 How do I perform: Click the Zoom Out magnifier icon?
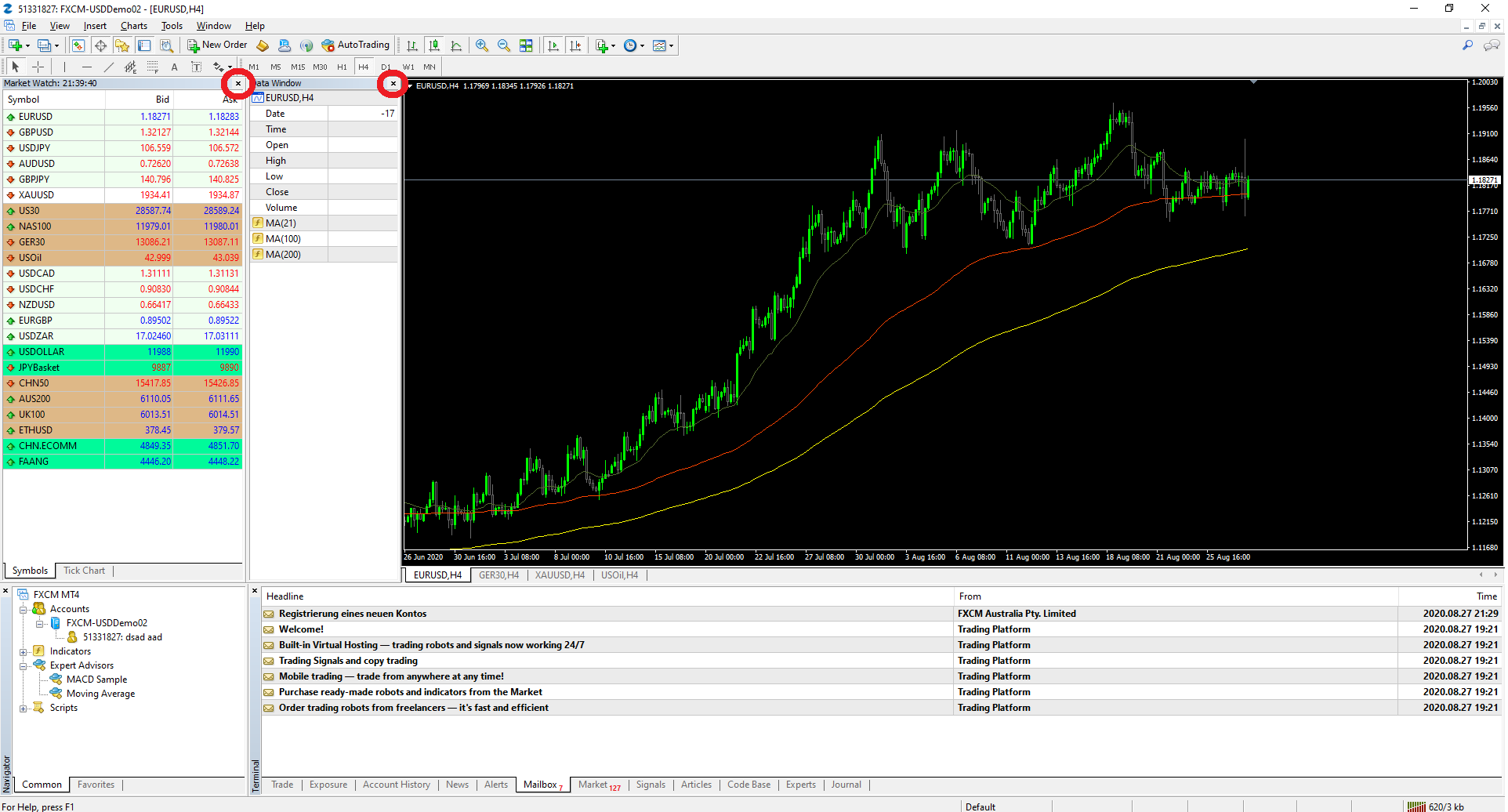point(504,45)
